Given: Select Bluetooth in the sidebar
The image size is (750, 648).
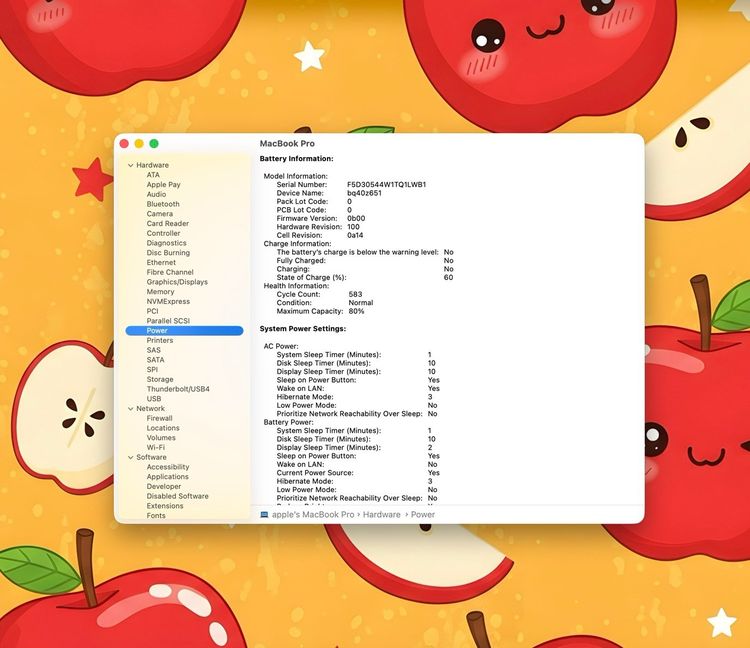Looking at the screenshot, I should point(163,204).
